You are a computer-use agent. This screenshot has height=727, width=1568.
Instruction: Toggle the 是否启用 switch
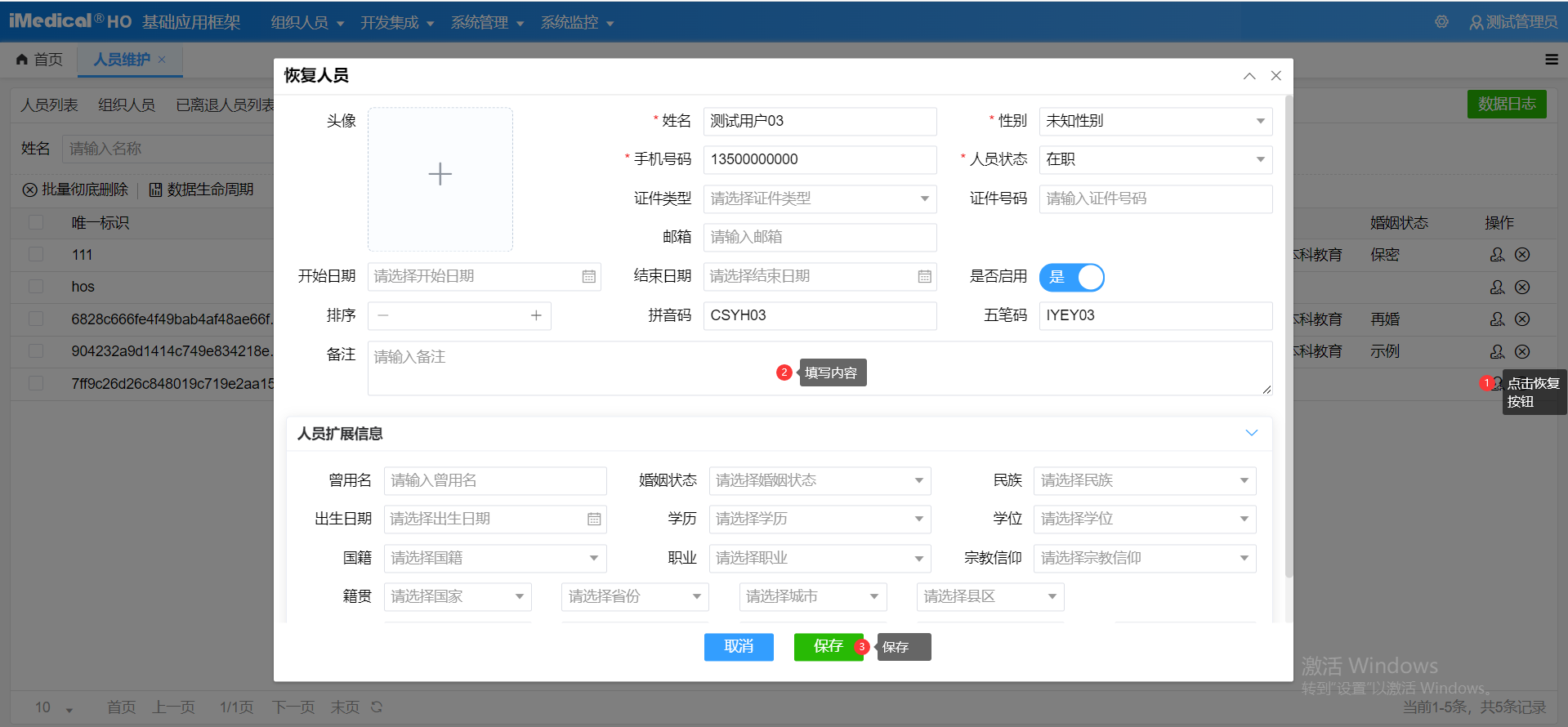click(x=1071, y=277)
